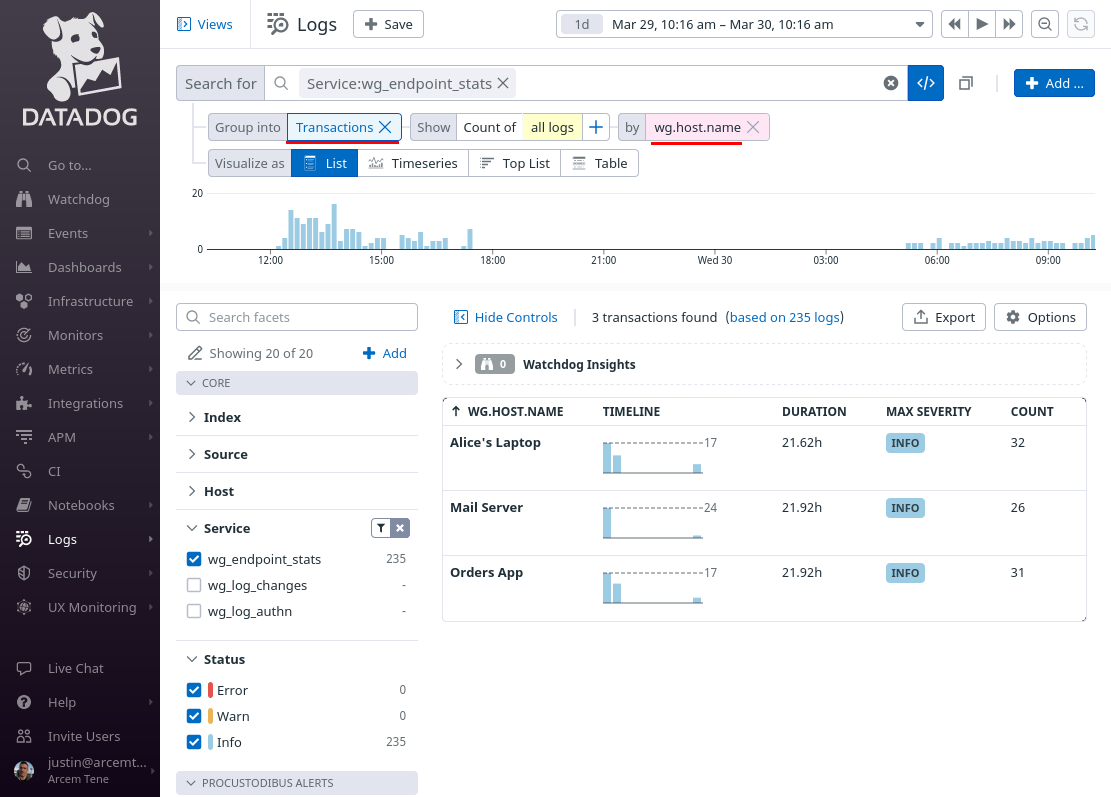Check the wg_log_authn service

point(194,611)
